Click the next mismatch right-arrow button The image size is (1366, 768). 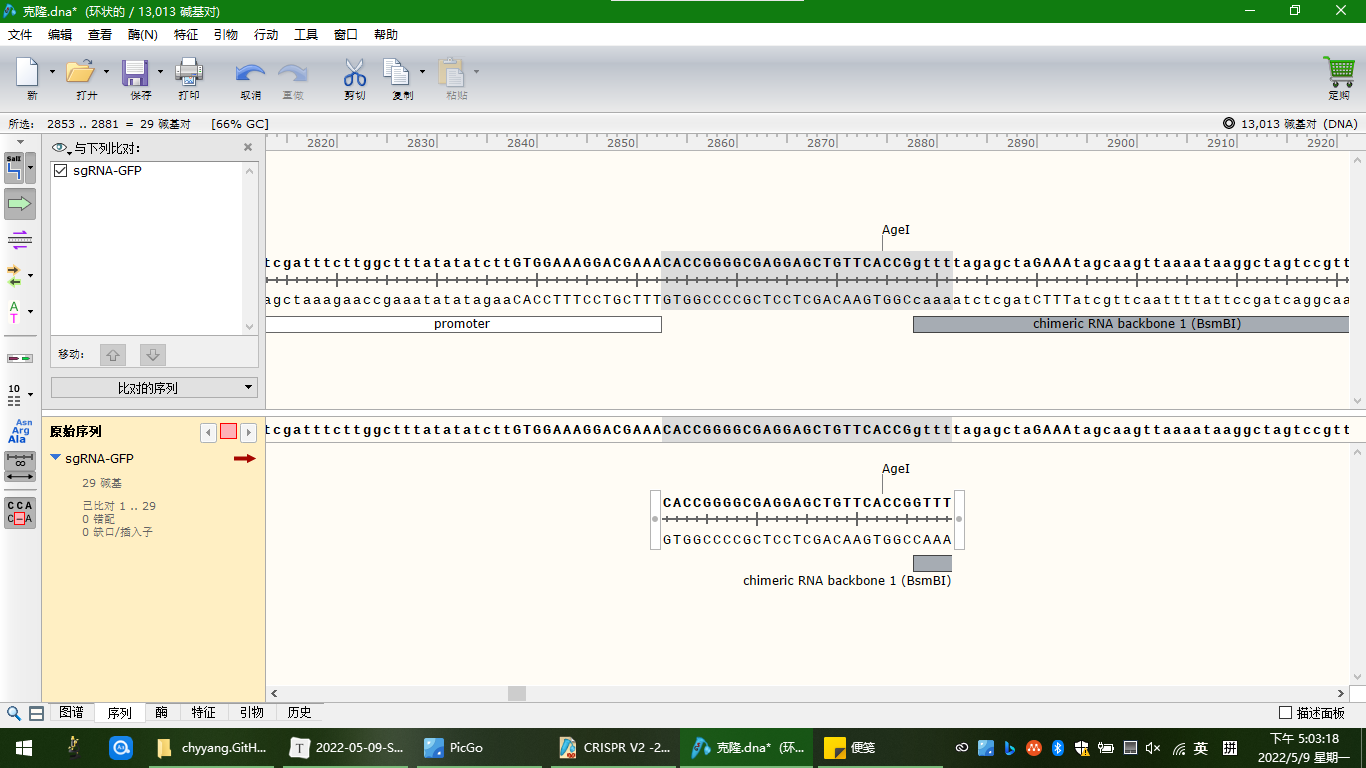248,432
